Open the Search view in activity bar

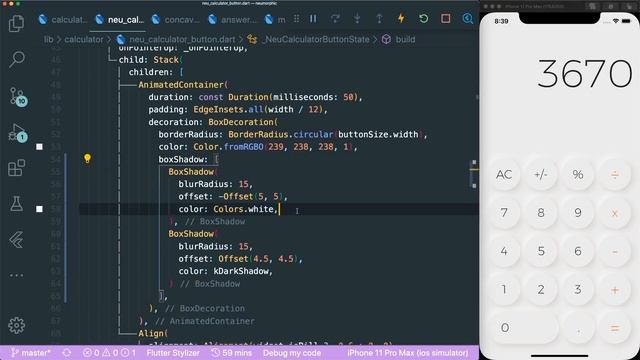[16, 59]
